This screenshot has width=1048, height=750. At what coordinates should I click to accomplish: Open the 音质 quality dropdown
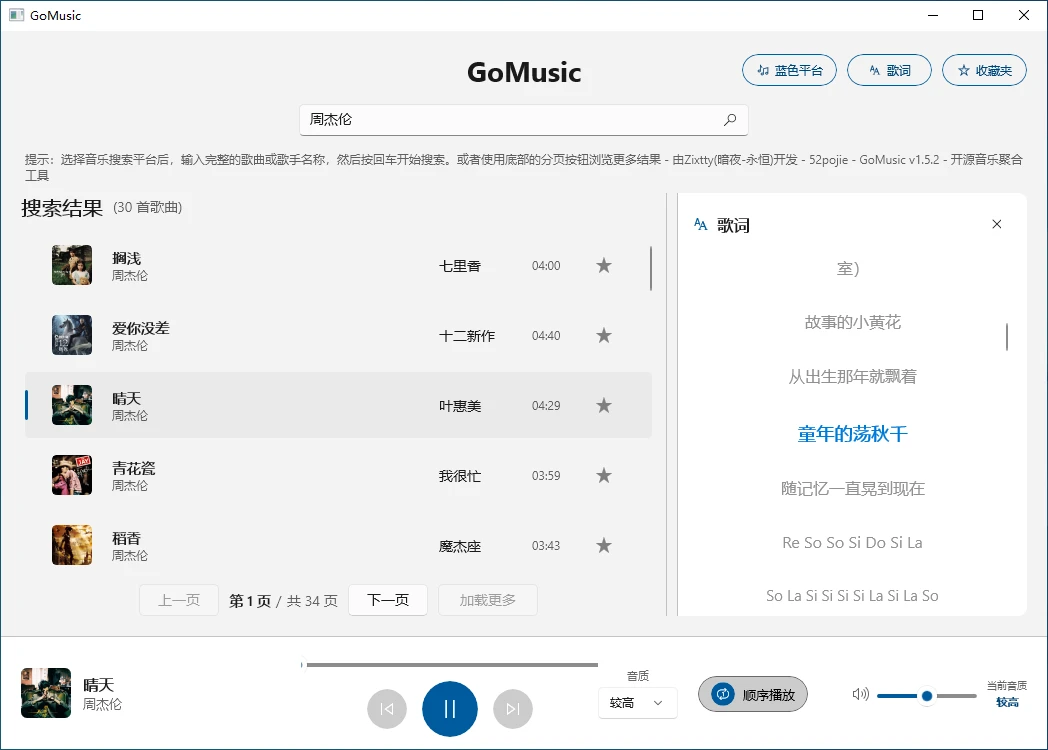tap(637, 703)
